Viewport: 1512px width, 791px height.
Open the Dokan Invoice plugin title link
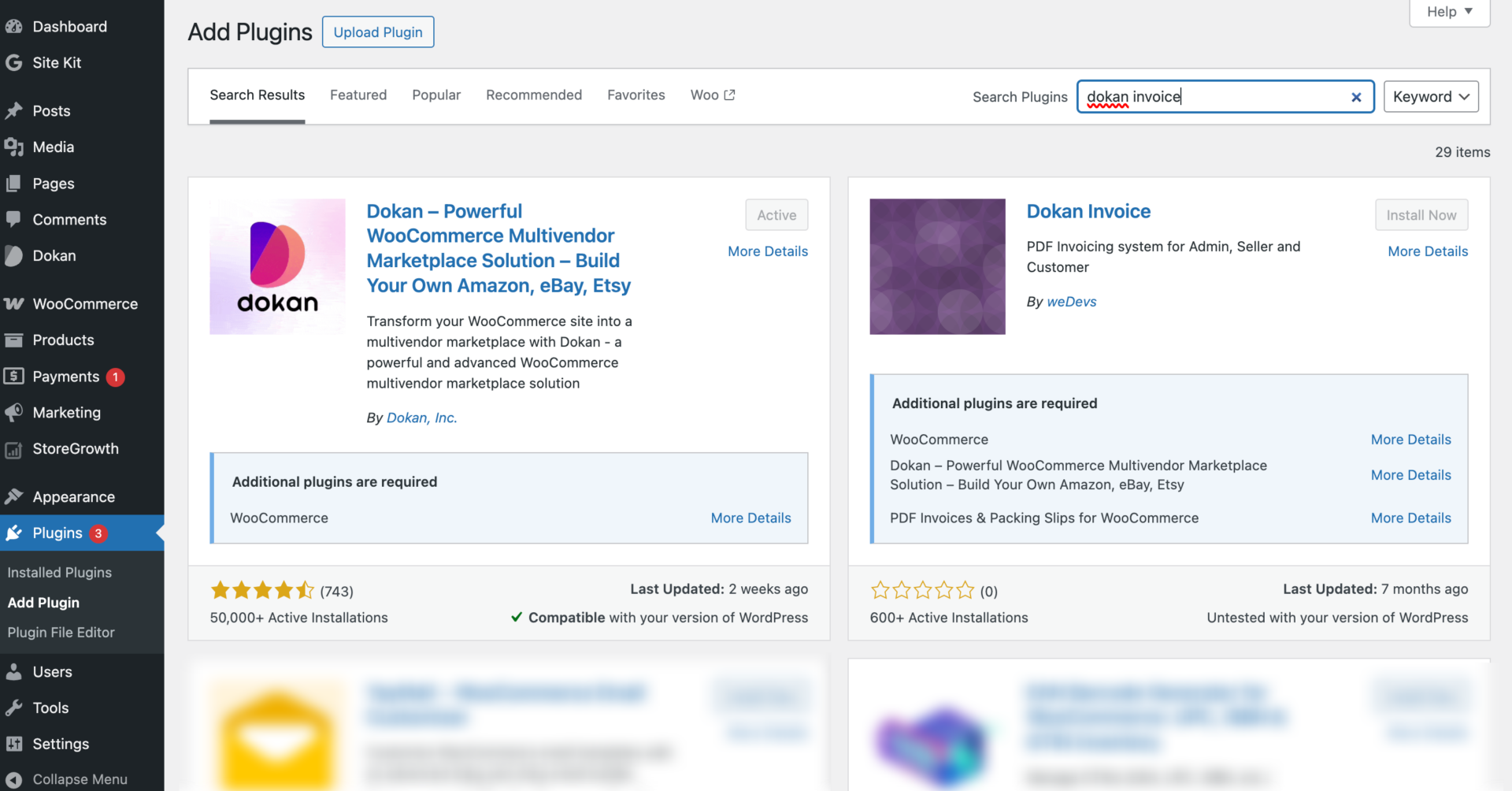[1088, 211]
